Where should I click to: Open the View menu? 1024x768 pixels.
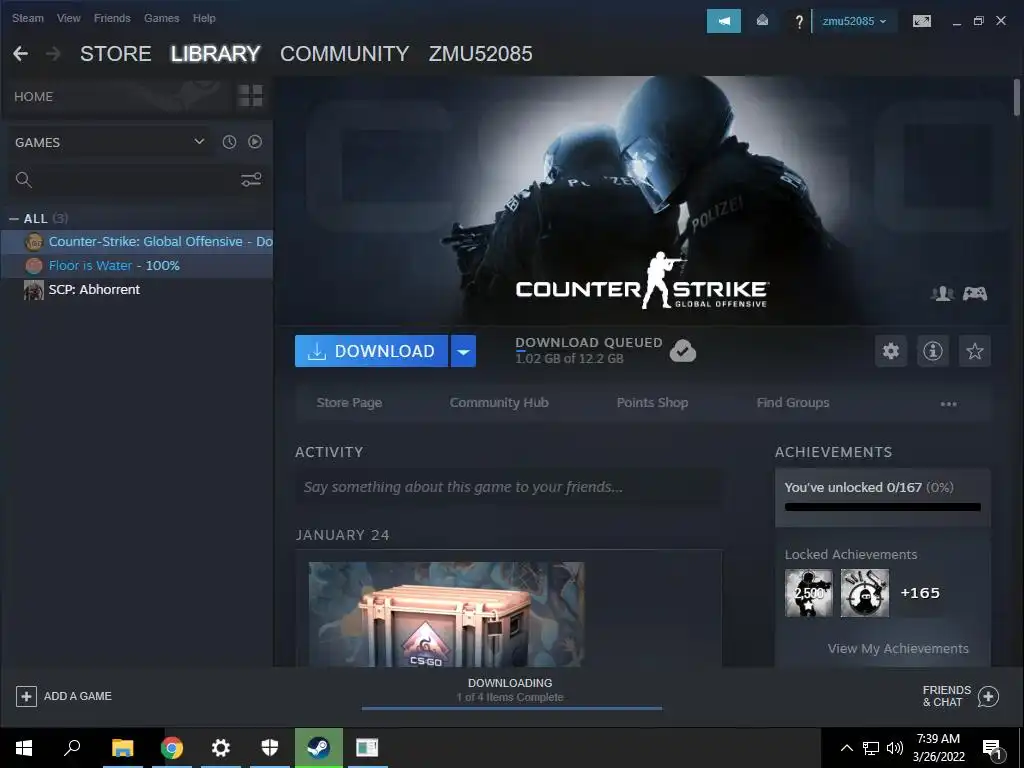click(69, 18)
